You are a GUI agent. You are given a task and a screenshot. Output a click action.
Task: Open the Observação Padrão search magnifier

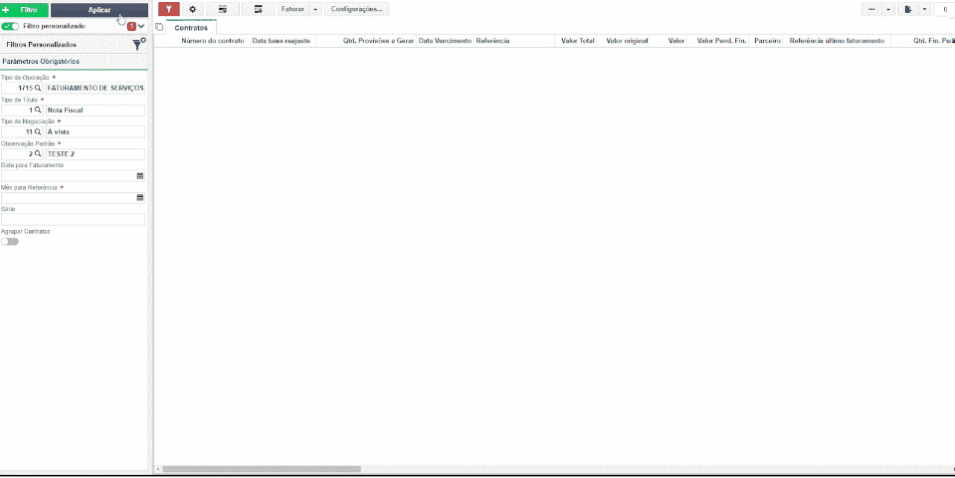coord(38,154)
